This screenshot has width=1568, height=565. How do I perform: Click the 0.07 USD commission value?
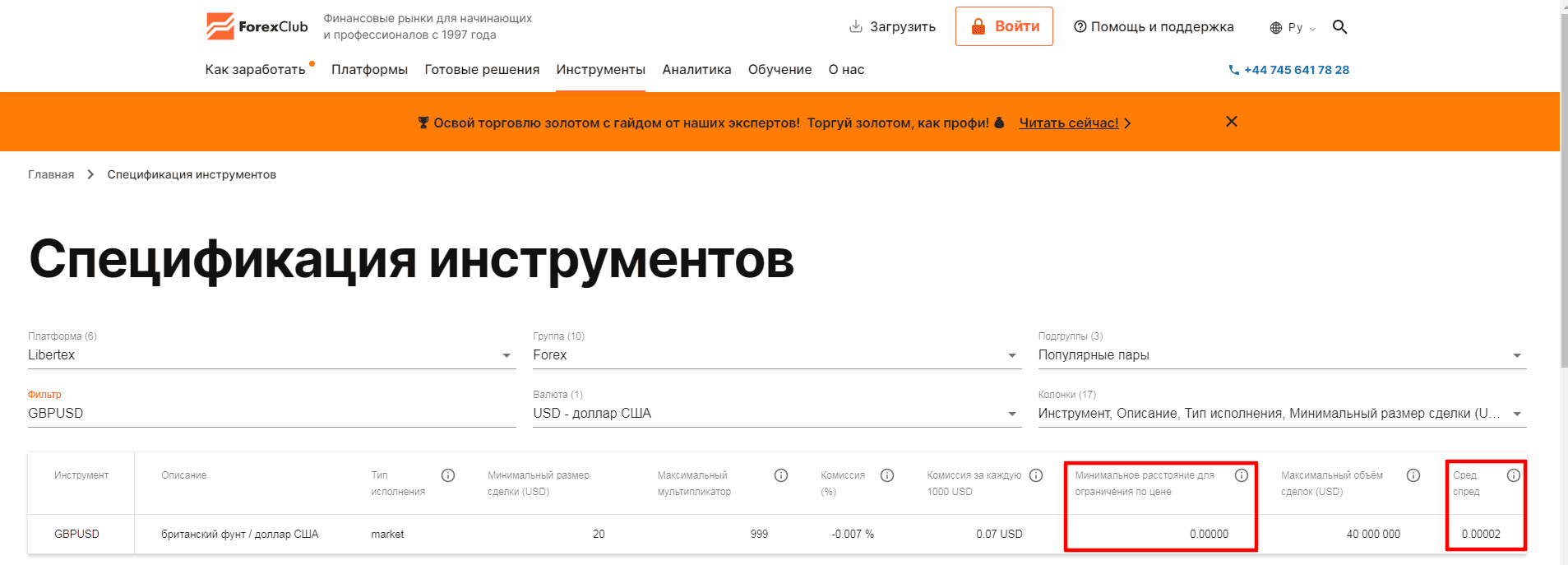tap(999, 534)
